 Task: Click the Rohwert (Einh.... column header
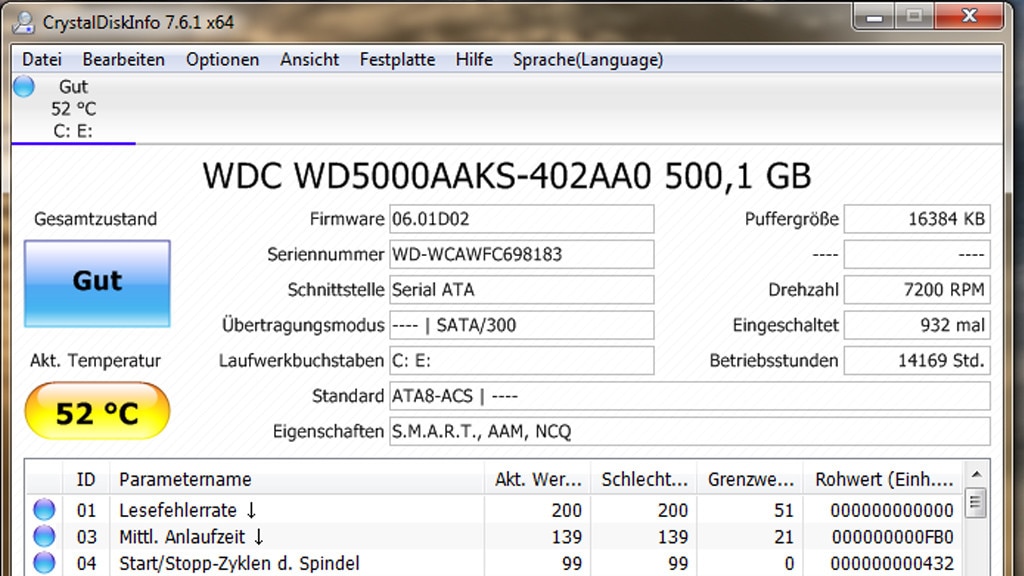[883, 479]
